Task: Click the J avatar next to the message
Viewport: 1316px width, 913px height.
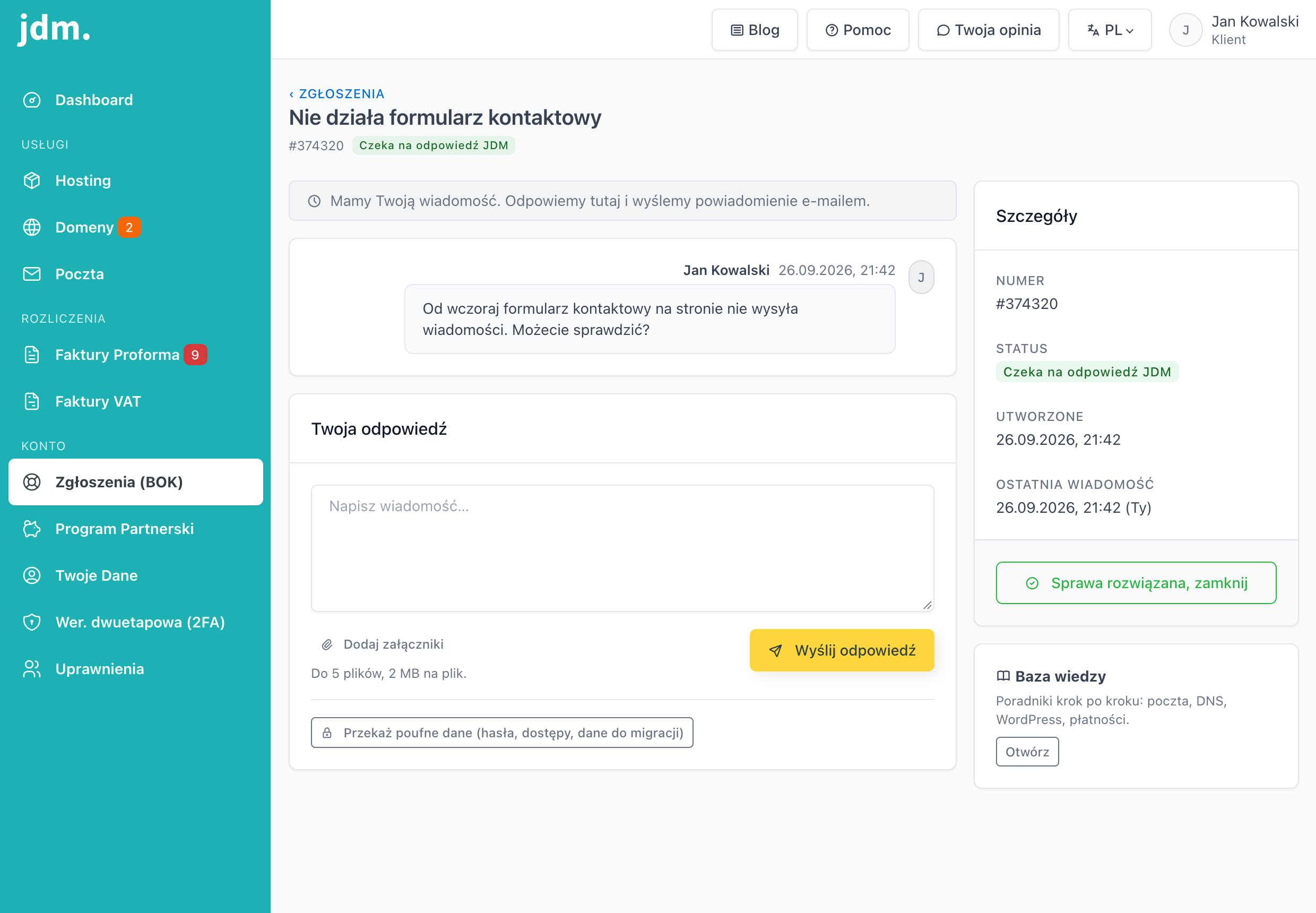Action: click(x=921, y=278)
